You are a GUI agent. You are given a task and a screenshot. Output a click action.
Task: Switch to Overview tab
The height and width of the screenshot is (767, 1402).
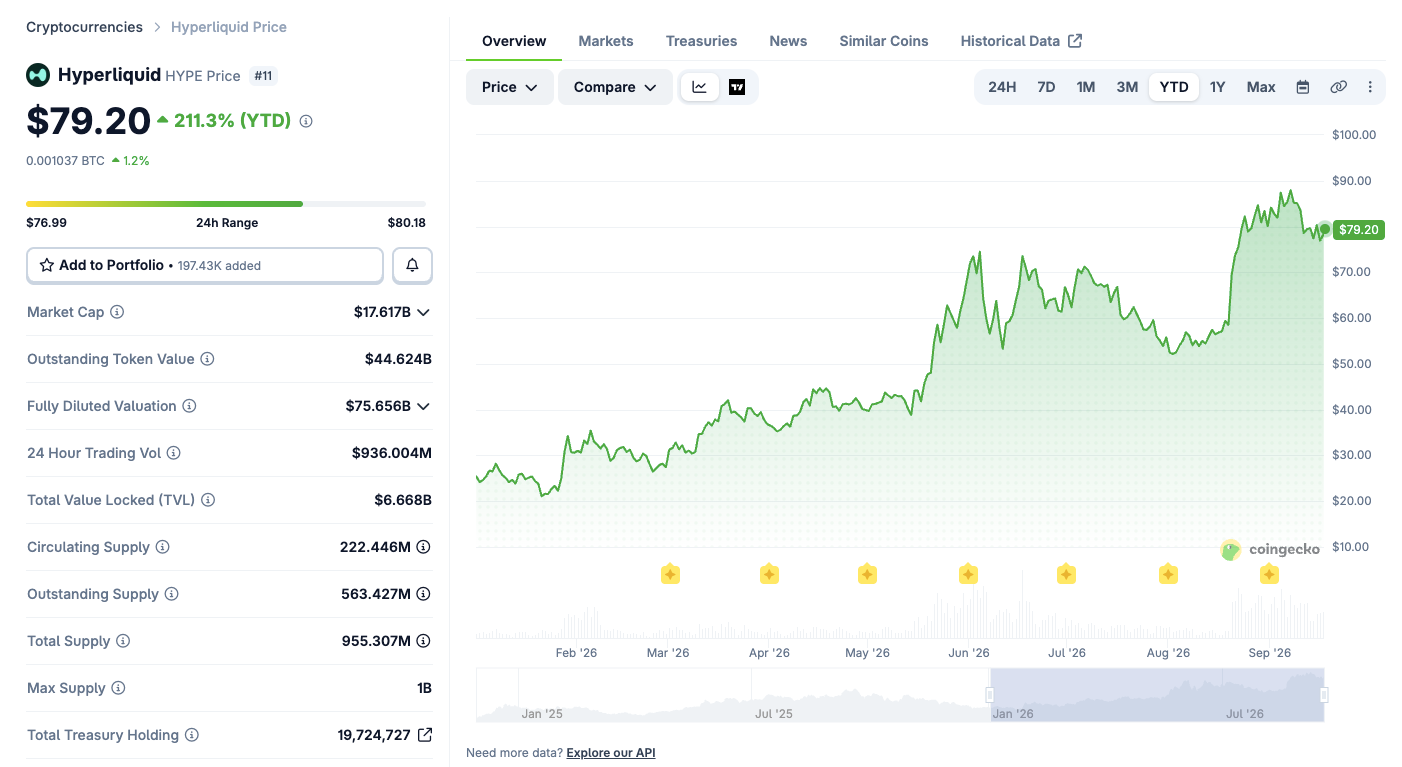tap(514, 41)
